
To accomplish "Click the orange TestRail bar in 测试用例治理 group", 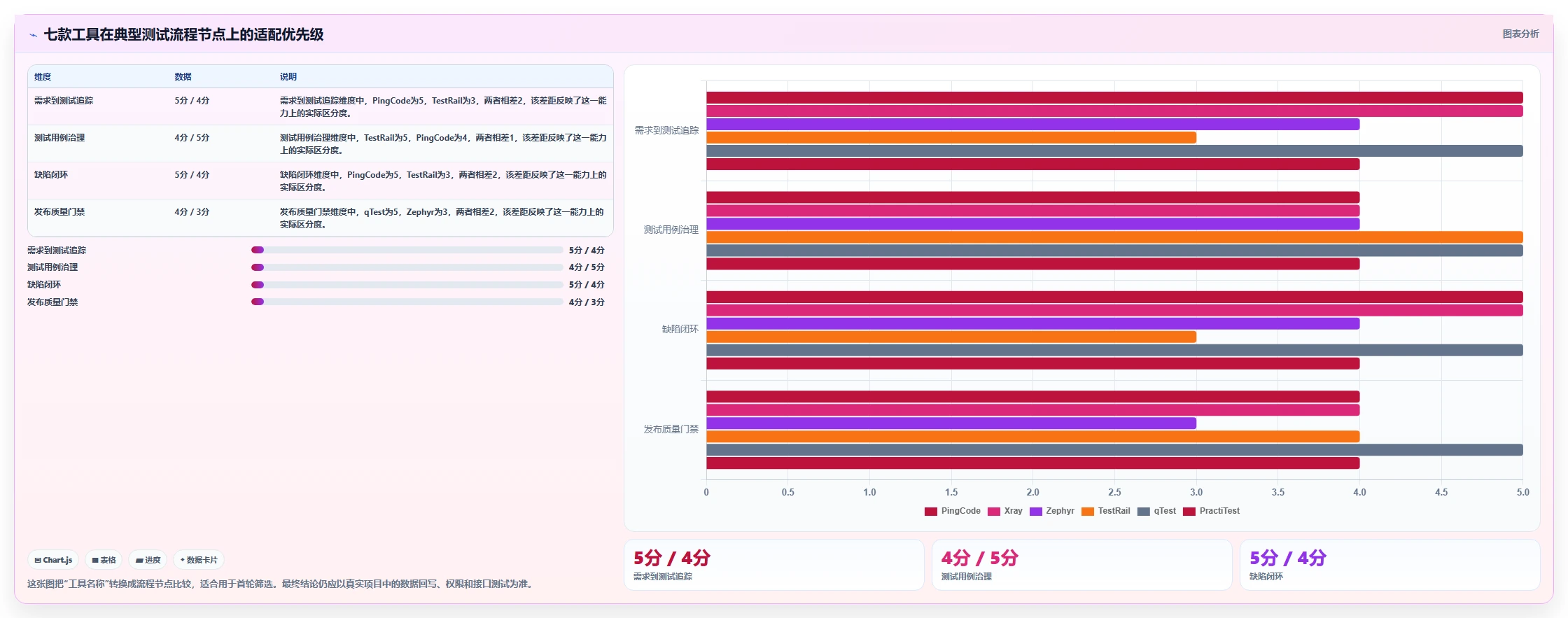I will click(x=1114, y=237).
